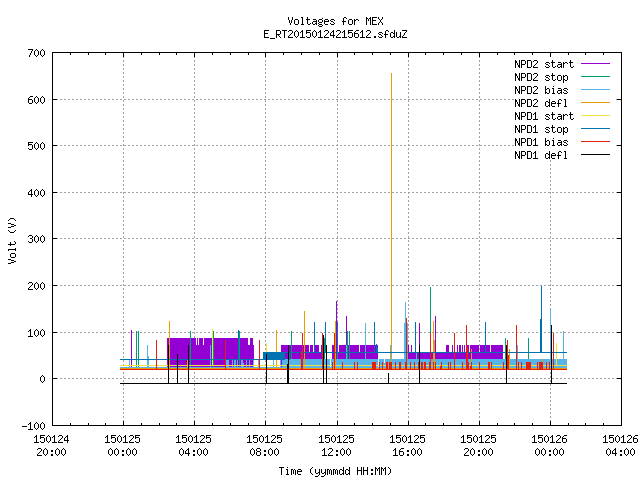Click the purple NPD2 start legend line

pyautogui.click(x=595, y=64)
